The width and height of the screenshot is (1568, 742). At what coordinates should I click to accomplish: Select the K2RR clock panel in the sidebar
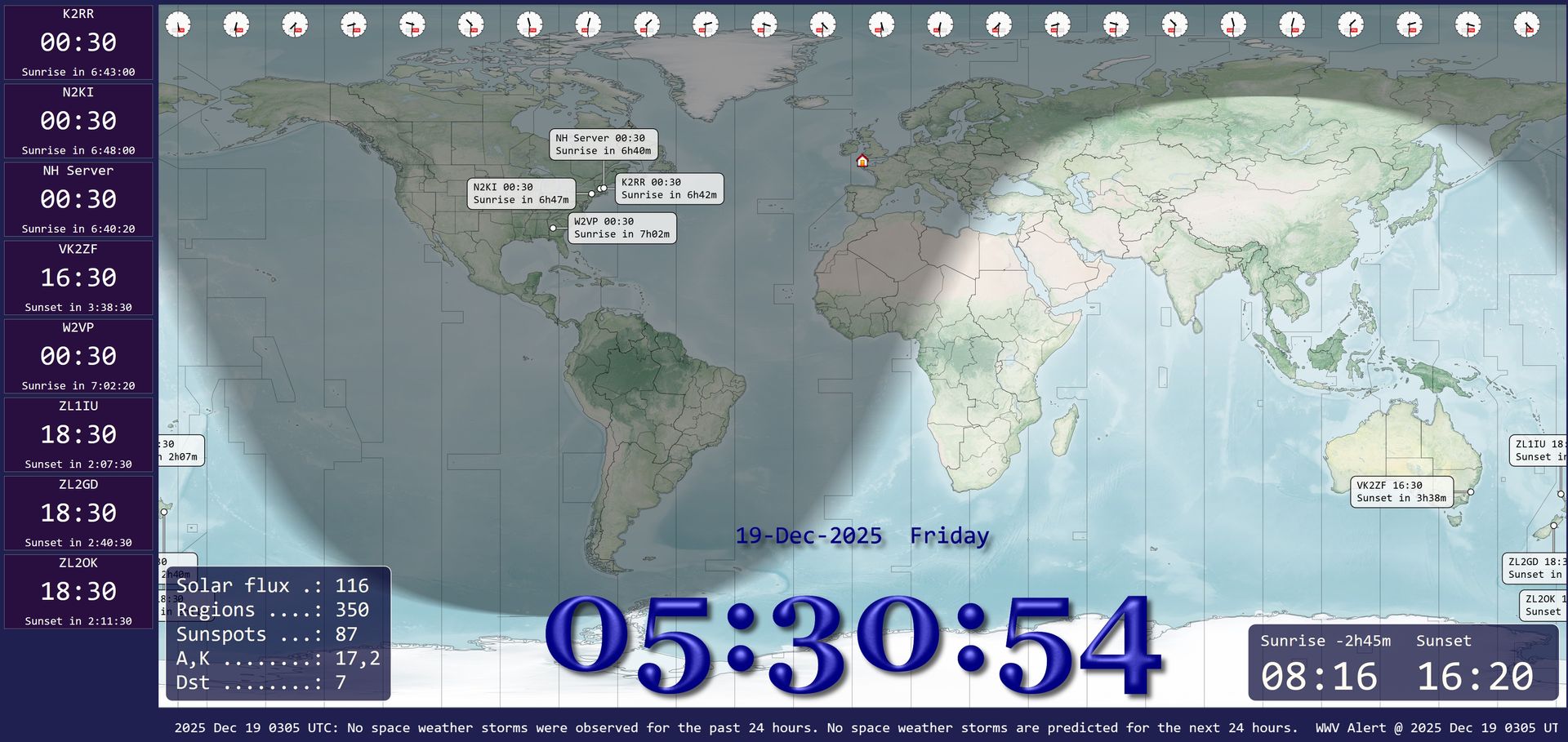coord(78,42)
